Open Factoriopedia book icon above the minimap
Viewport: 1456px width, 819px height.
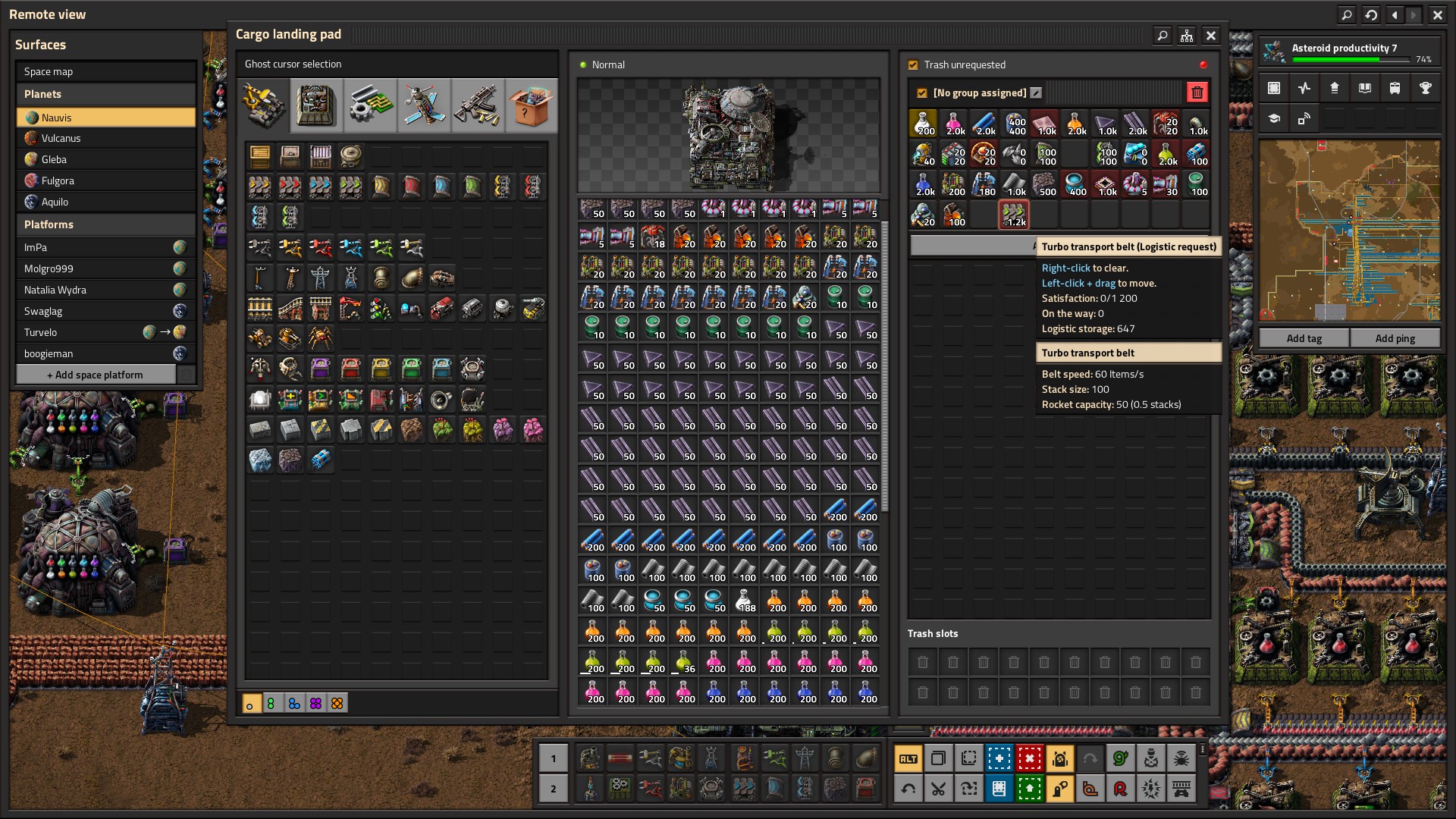(1365, 88)
